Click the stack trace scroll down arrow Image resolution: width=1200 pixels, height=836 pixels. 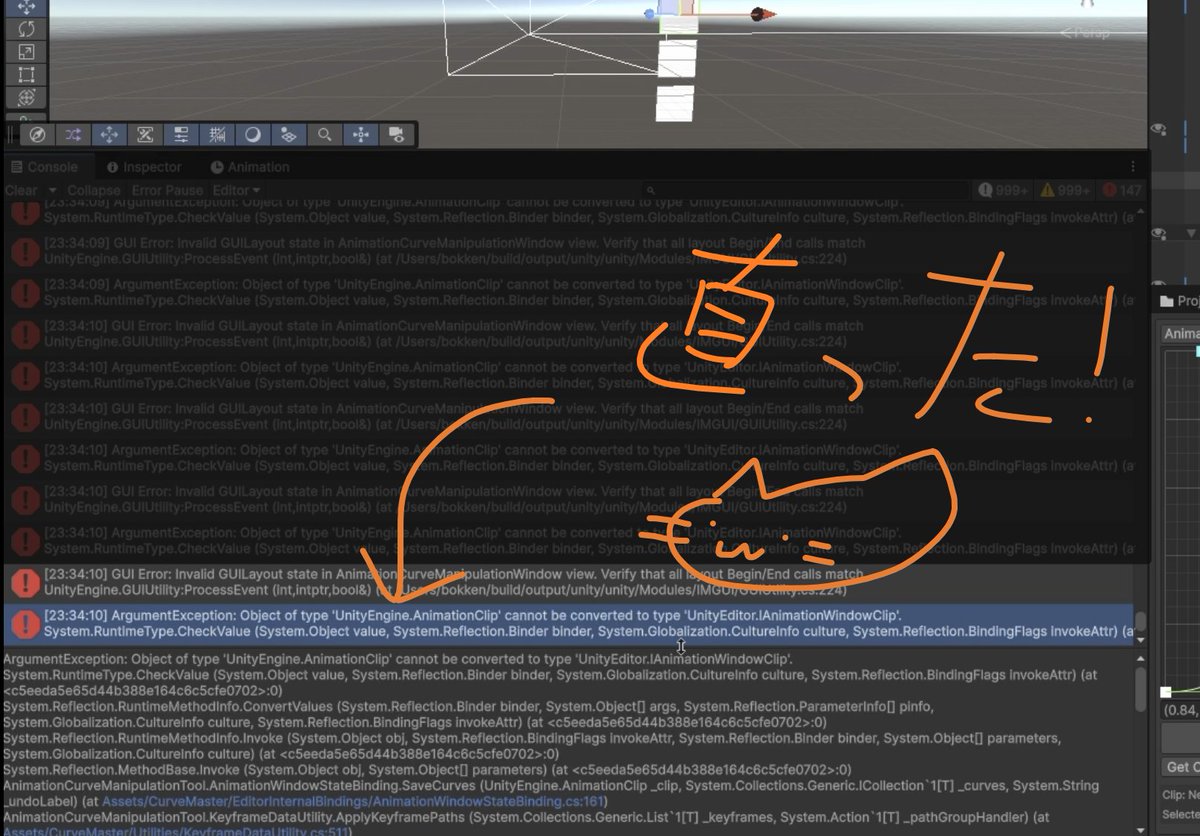[1140, 828]
